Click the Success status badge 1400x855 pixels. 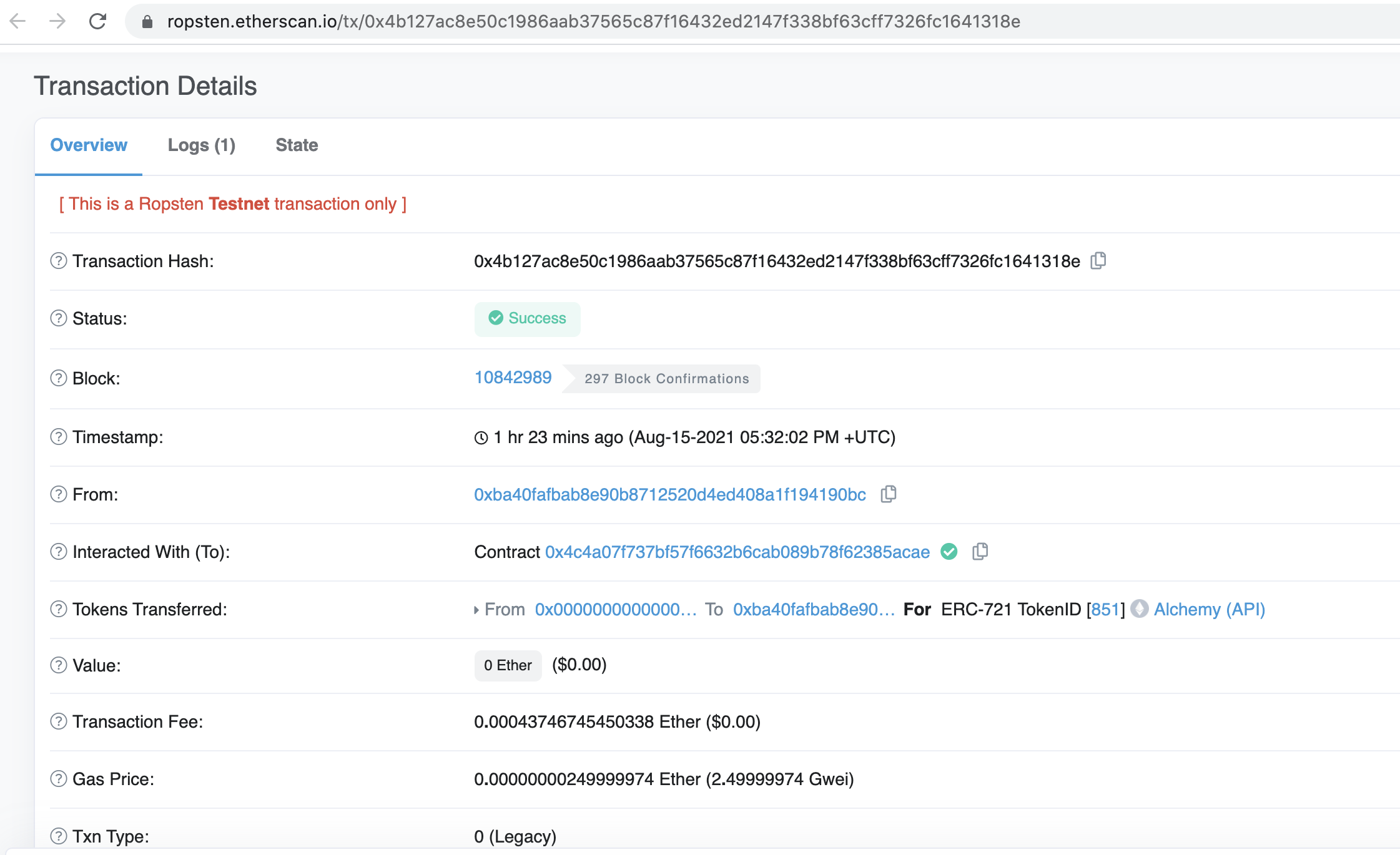click(x=528, y=319)
